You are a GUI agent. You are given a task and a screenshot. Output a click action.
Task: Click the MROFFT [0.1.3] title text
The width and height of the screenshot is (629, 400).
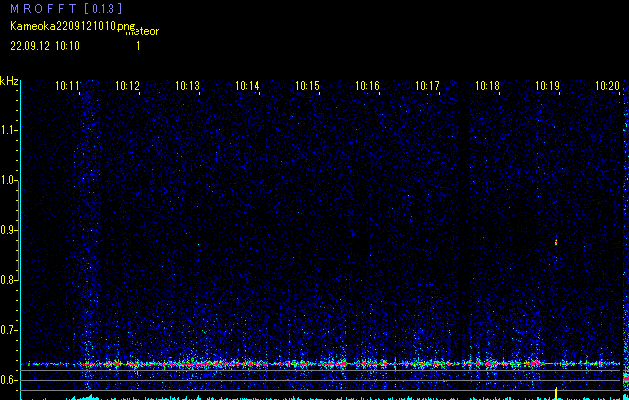tap(66, 8)
